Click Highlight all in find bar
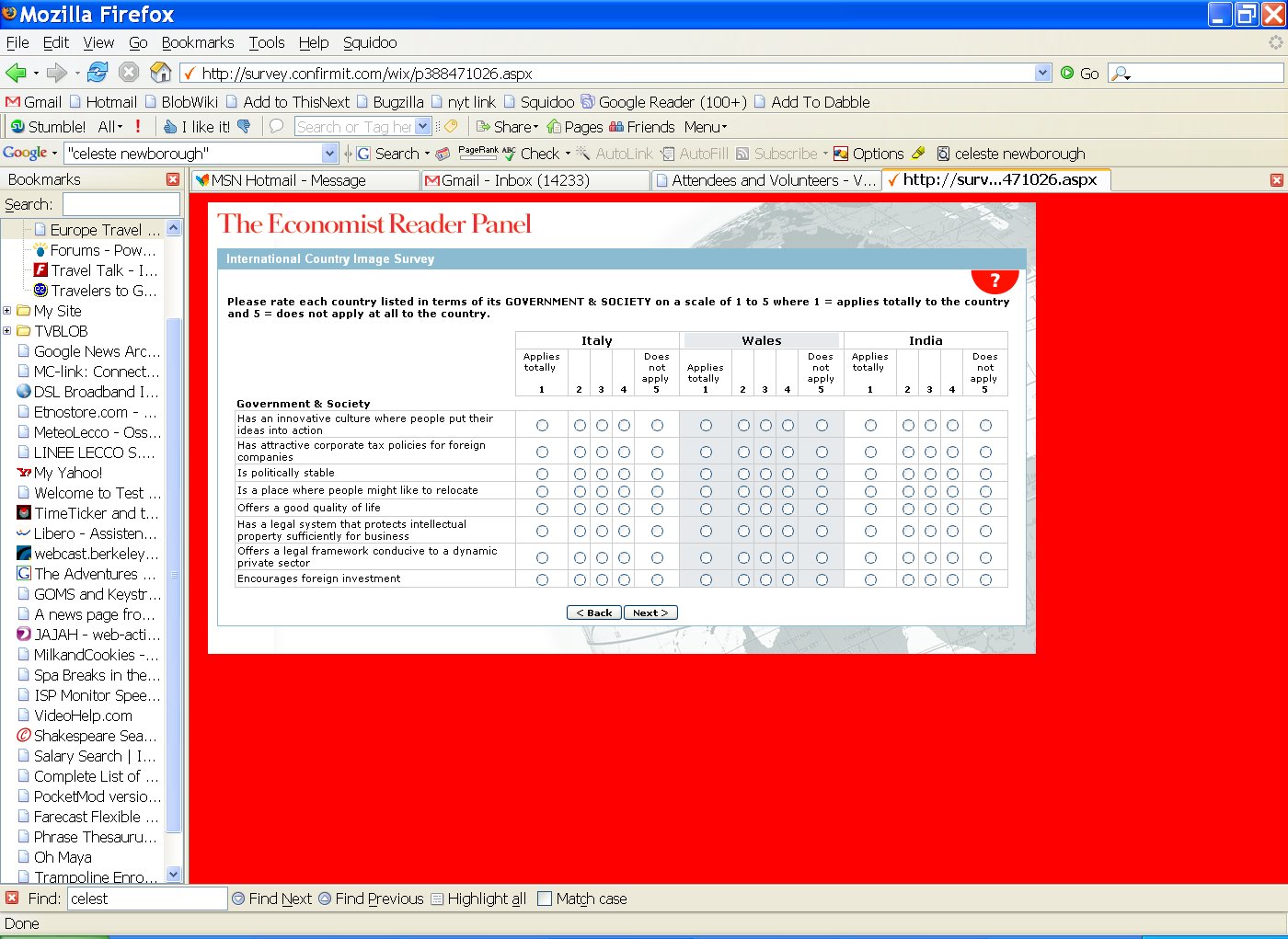 point(478,899)
